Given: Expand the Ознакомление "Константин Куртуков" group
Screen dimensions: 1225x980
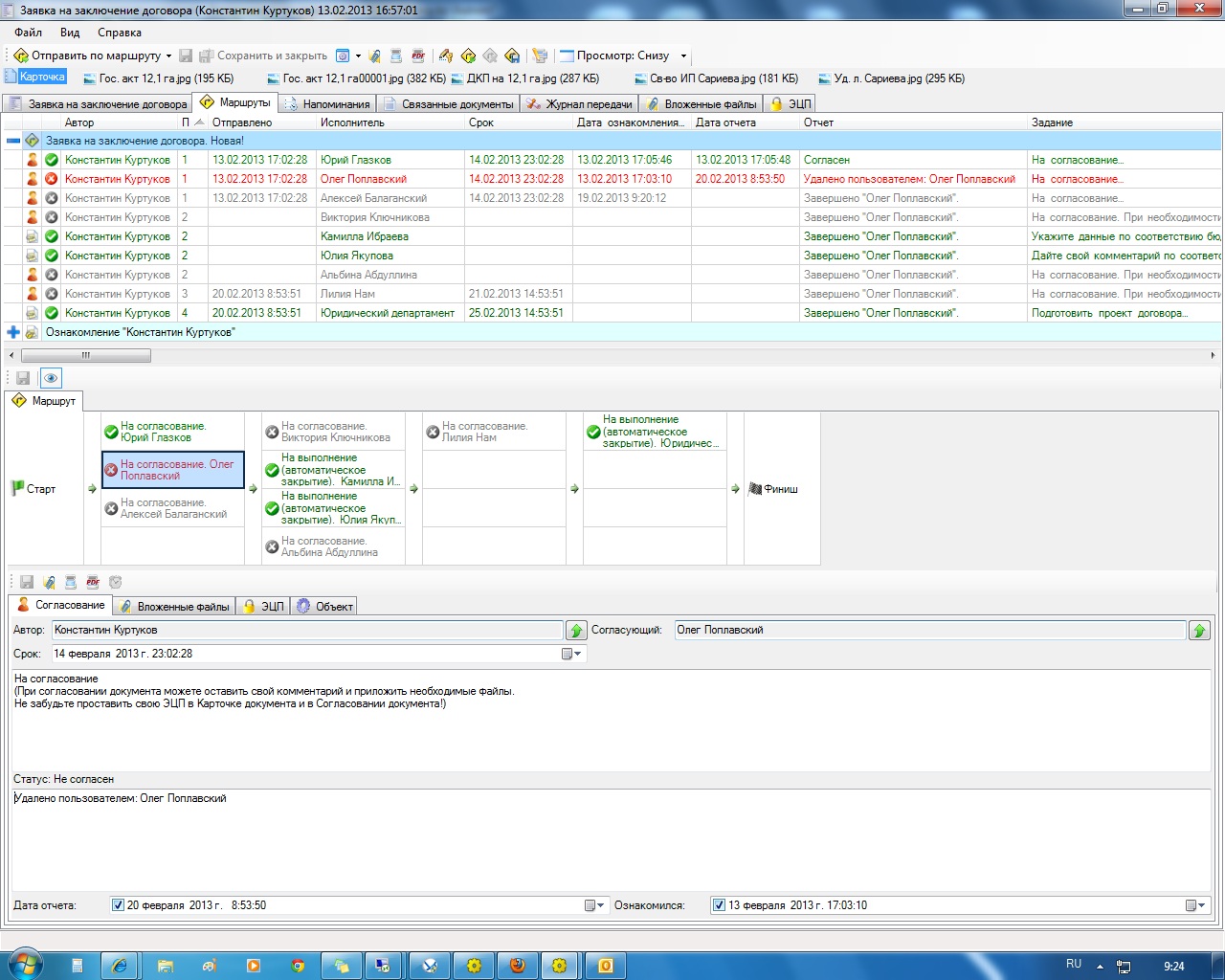Looking at the screenshot, I should click(13, 332).
